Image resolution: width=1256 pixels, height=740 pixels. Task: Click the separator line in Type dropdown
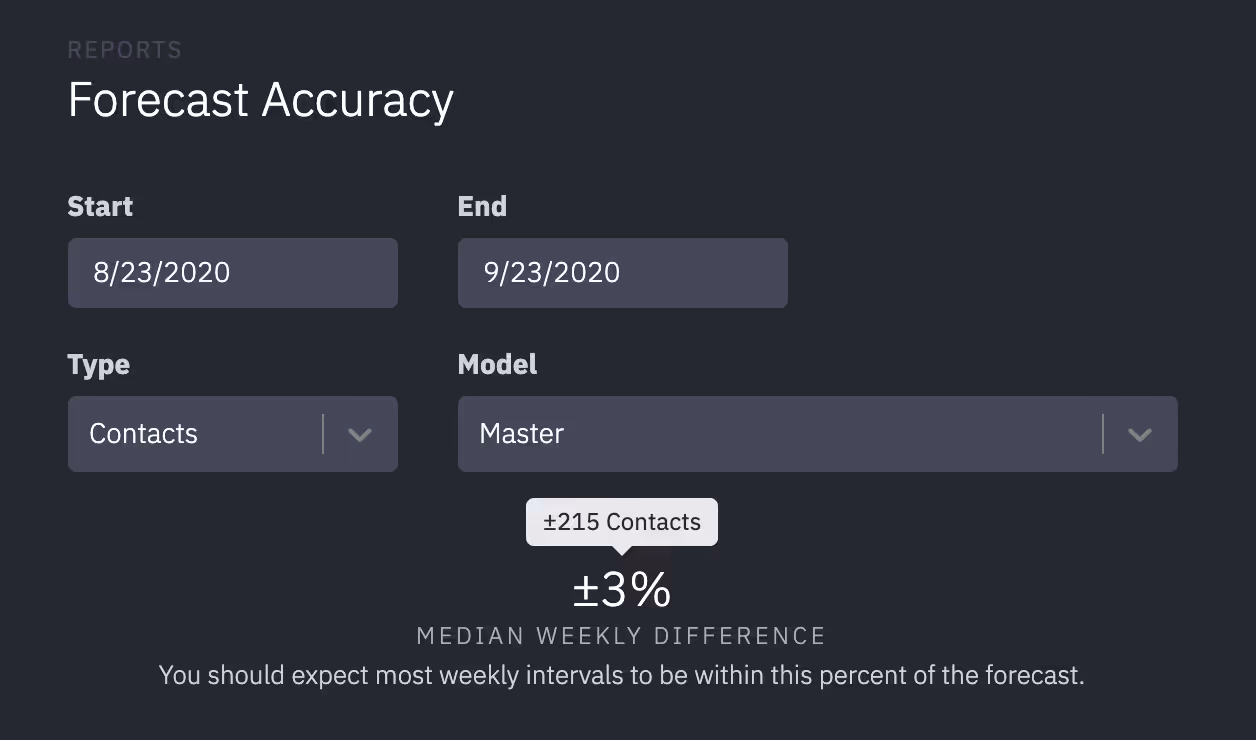(x=323, y=434)
